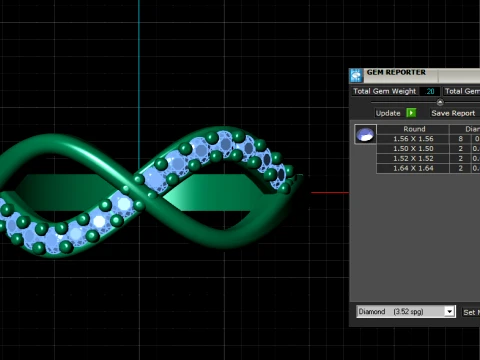The image size is (480, 360).
Task: Open the Diamond material dropdown
Action: tap(406, 312)
